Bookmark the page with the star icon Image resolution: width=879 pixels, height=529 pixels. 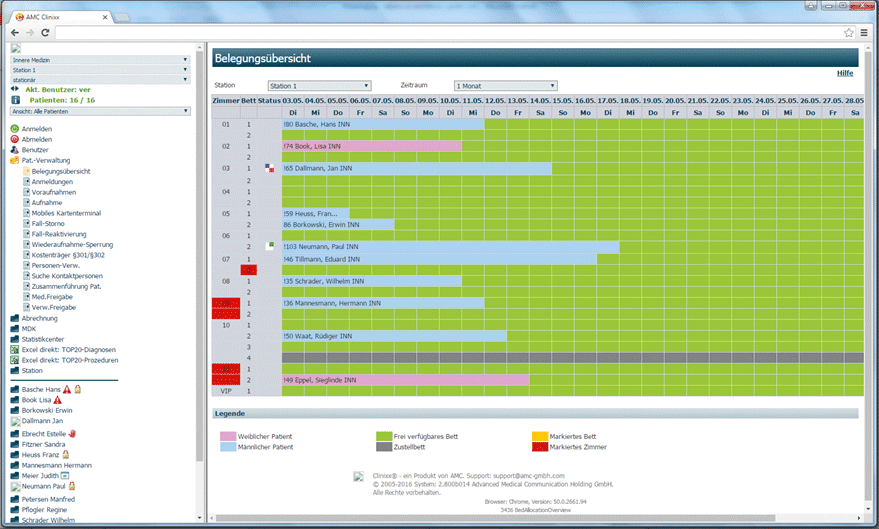pyautogui.click(x=849, y=33)
